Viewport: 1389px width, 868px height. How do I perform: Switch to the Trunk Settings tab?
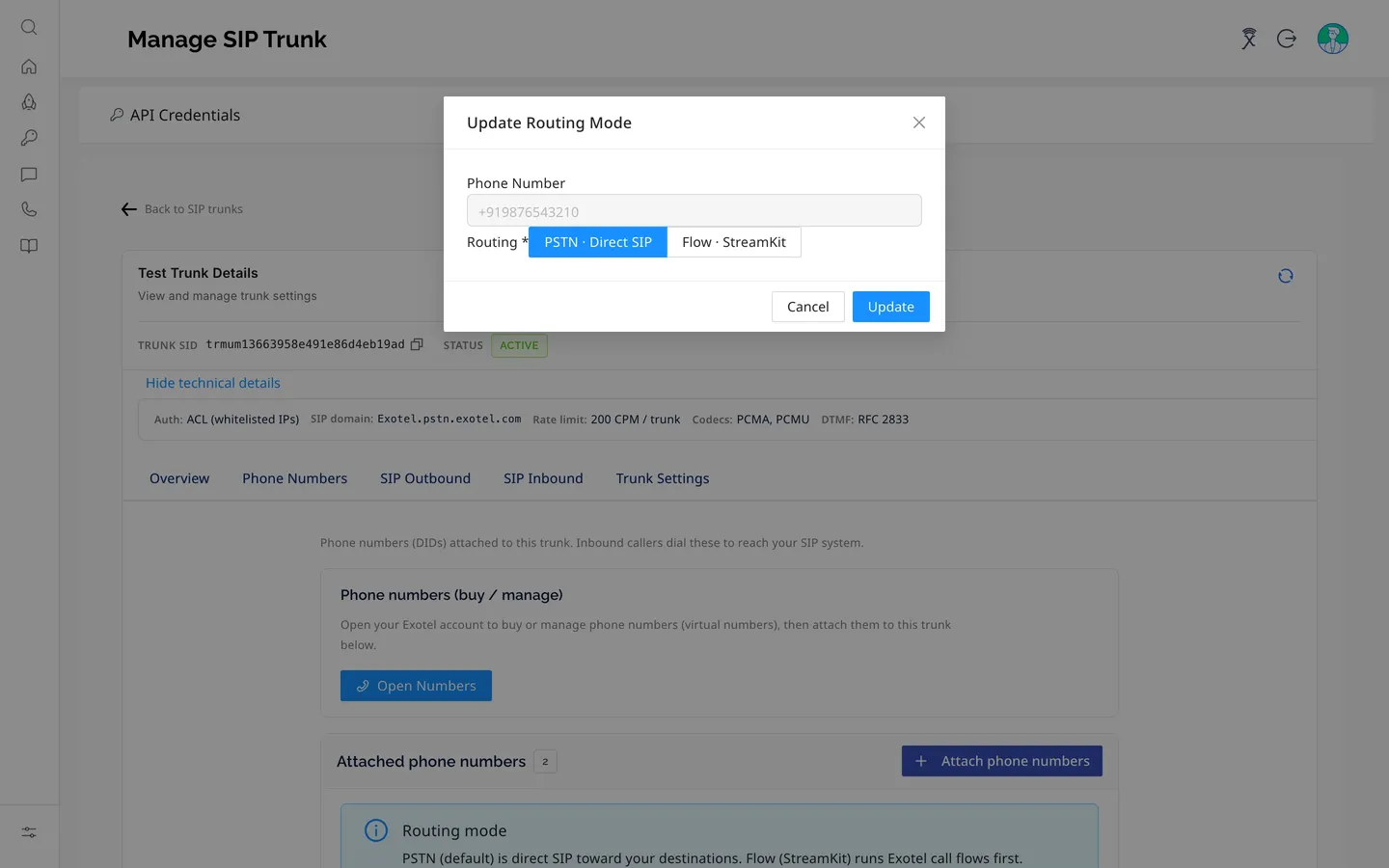coord(663,478)
